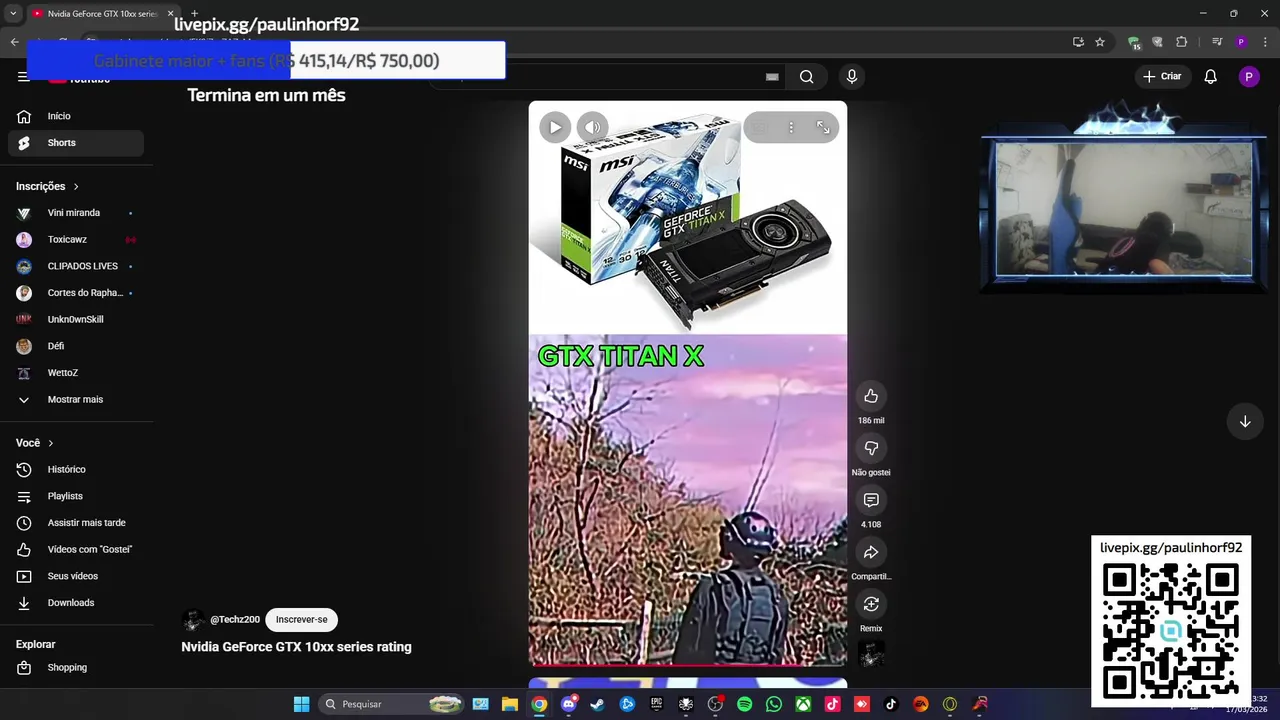Remix this Short

pyautogui.click(x=871, y=604)
